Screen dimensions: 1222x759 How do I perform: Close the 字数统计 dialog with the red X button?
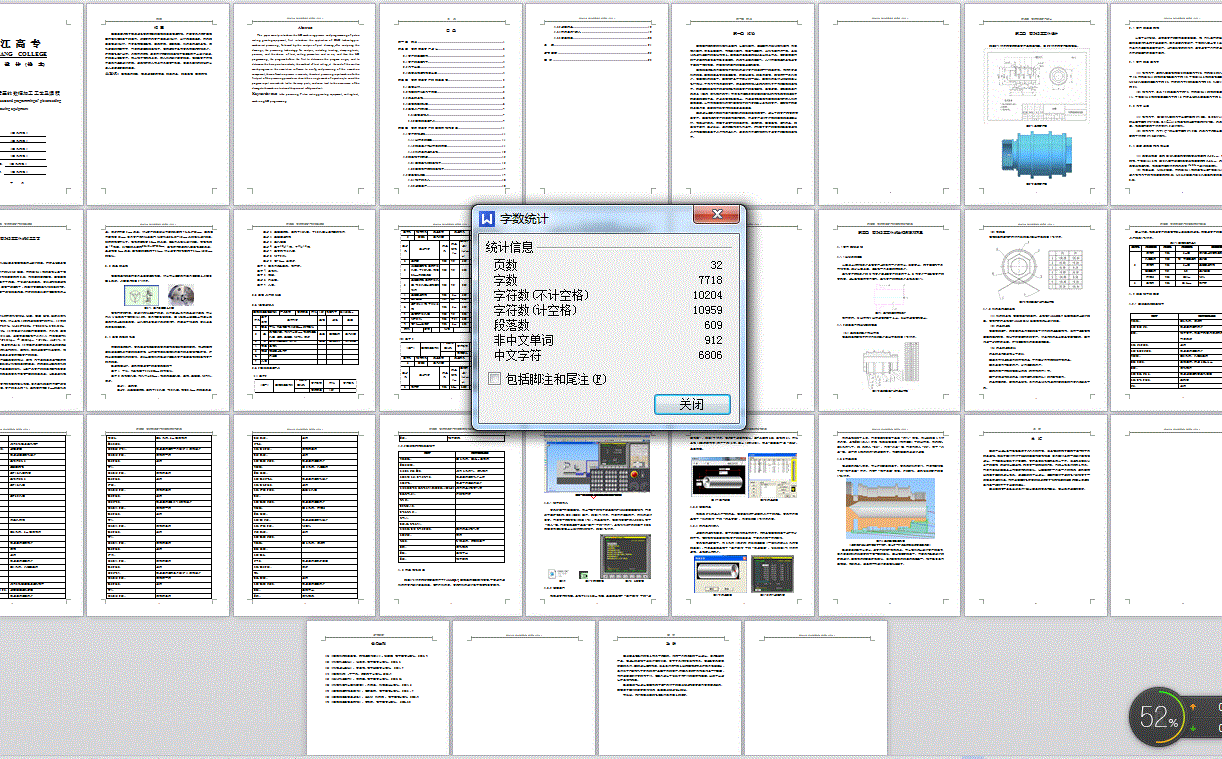pos(717,215)
